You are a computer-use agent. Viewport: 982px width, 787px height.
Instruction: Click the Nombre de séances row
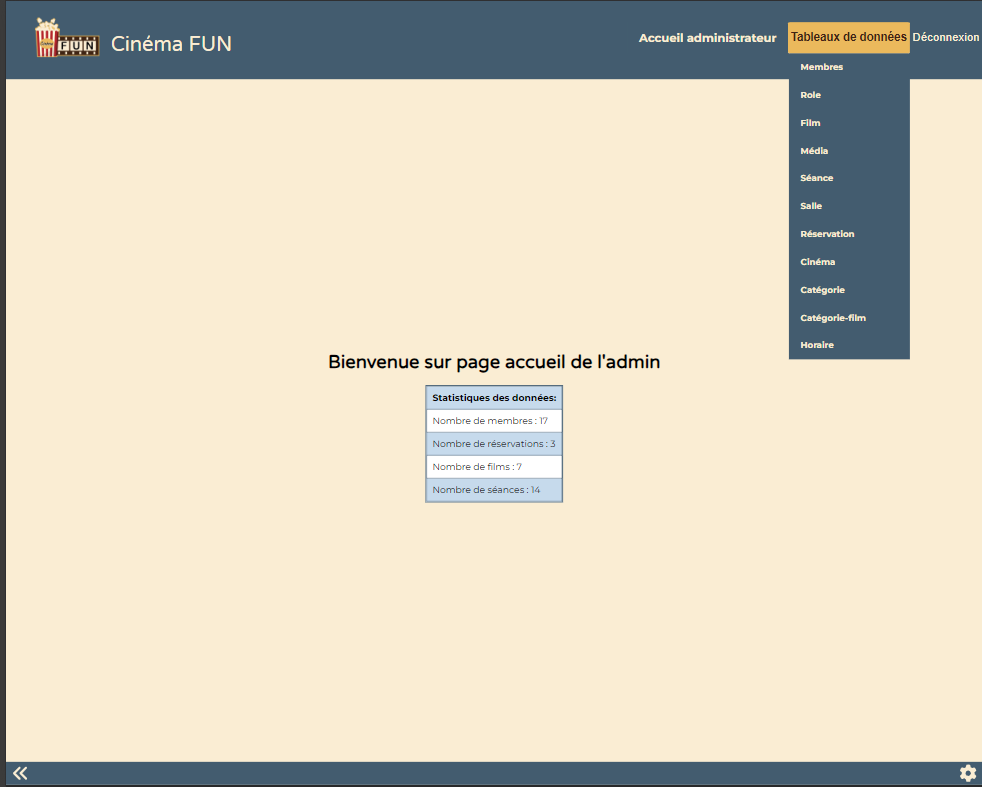[x=494, y=489]
